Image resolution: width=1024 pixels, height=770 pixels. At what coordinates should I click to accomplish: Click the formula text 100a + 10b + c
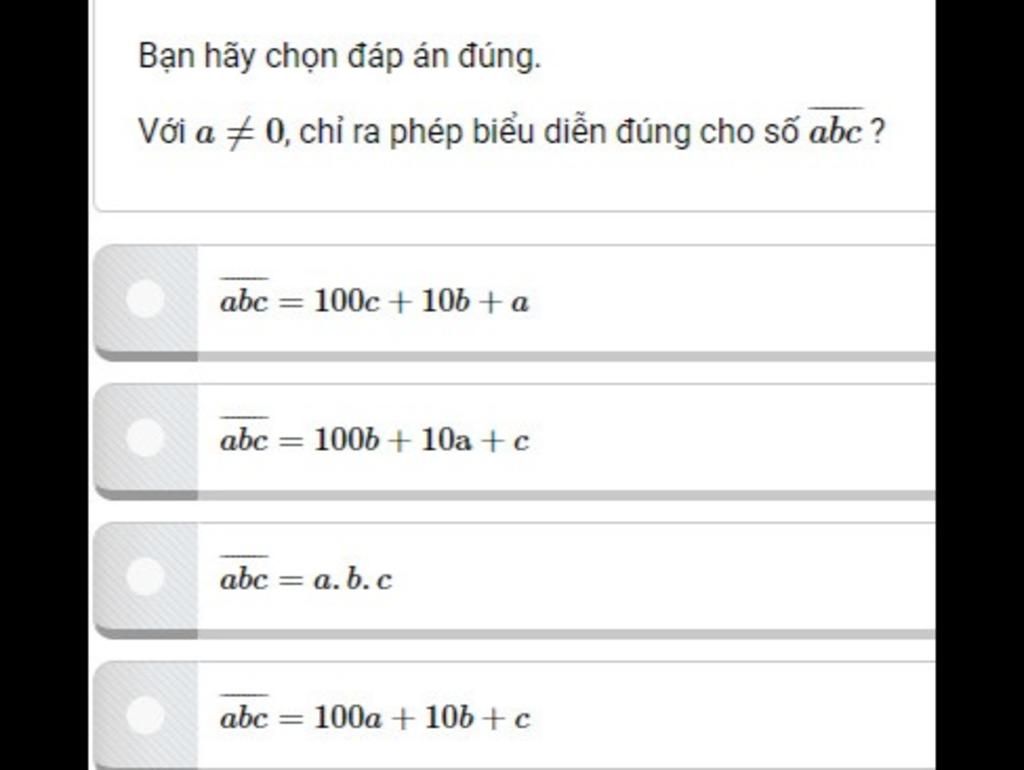pos(422,718)
